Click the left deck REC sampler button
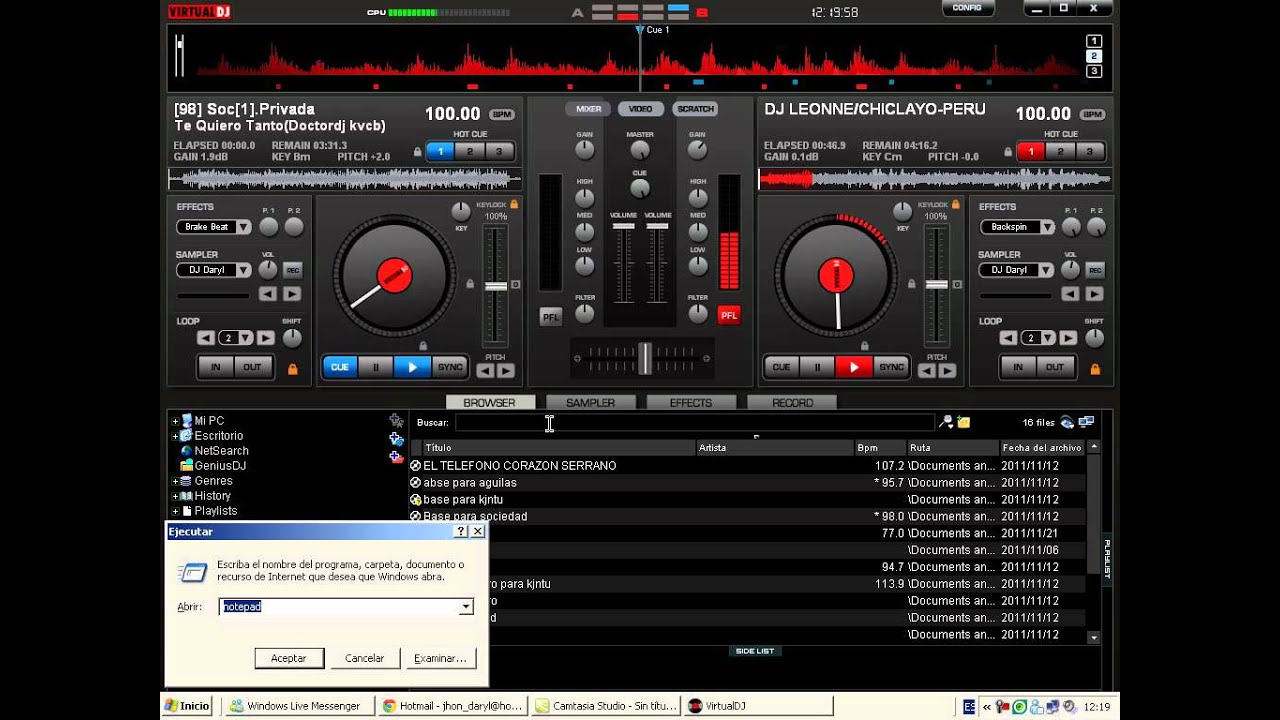Screen dimensions: 1280x720 [x=293, y=270]
